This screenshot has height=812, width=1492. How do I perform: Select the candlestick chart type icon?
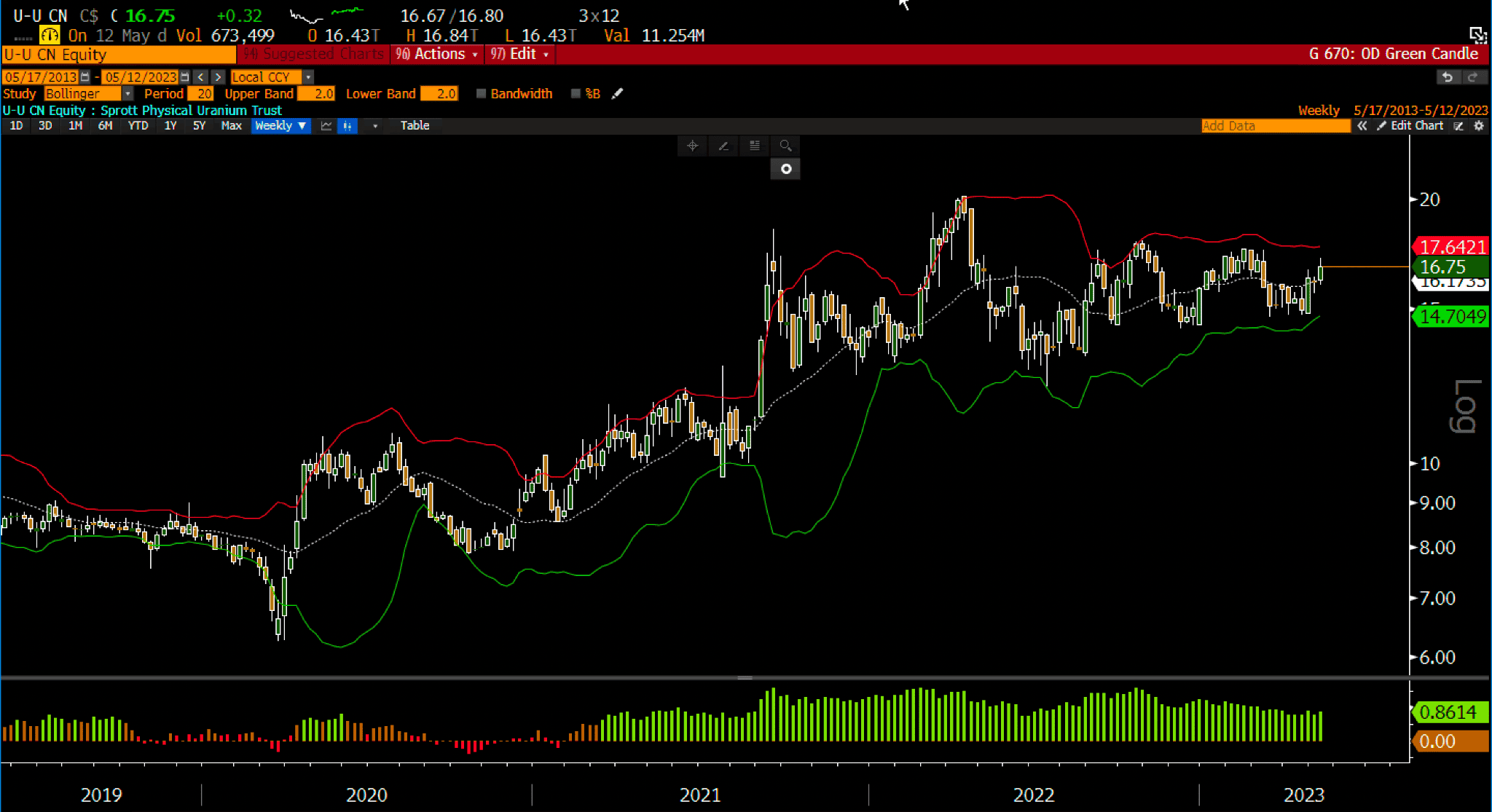pos(348,126)
